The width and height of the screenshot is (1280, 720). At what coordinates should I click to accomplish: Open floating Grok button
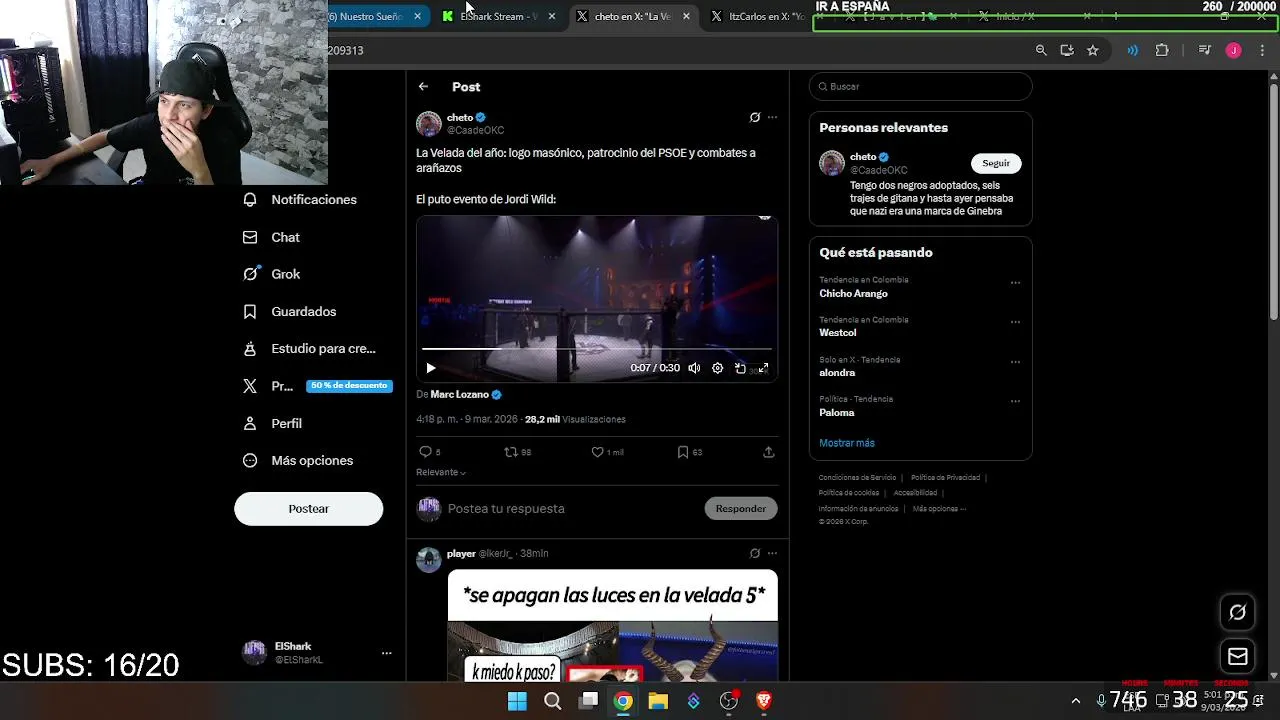1238,612
